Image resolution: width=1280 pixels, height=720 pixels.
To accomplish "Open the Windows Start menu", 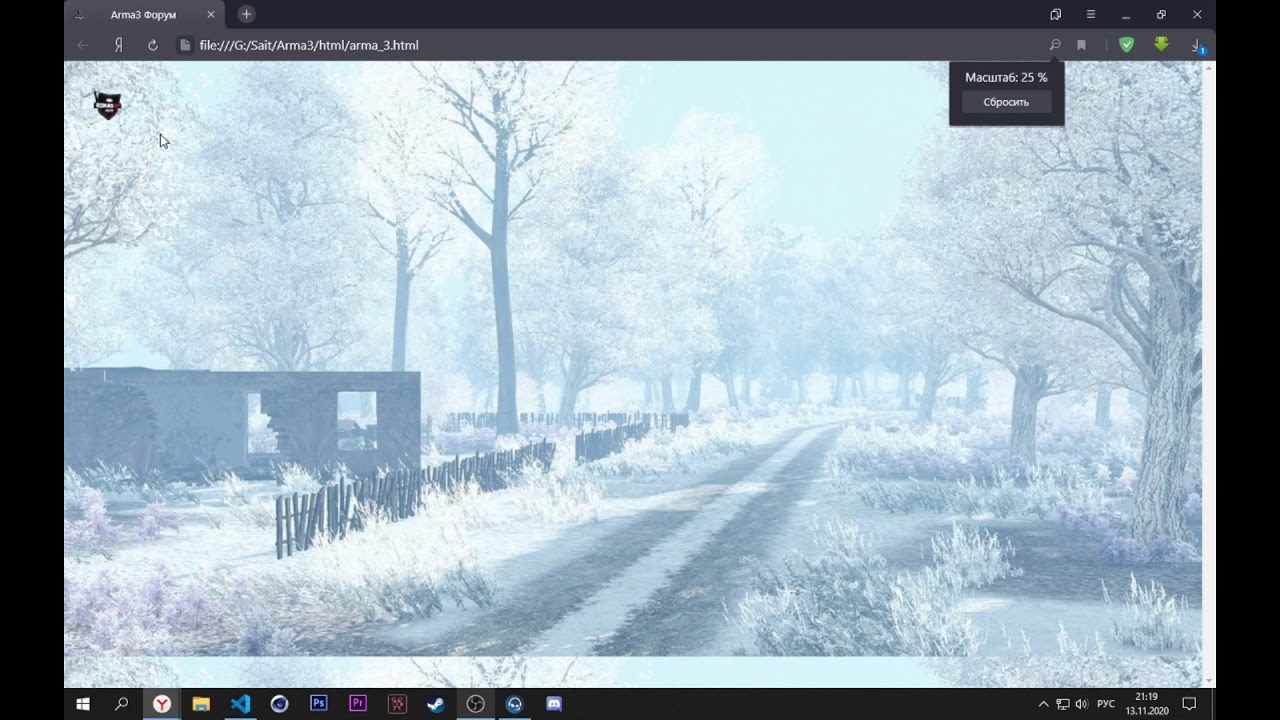I will tap(83, 704).
